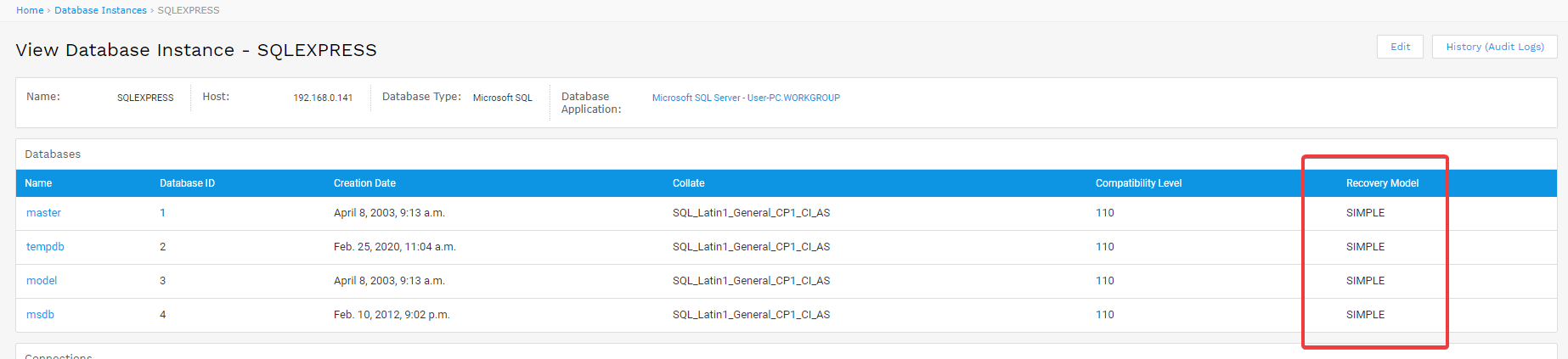Click Database ID 1 link
The image size is (1568, 359).
pos(162,213)
